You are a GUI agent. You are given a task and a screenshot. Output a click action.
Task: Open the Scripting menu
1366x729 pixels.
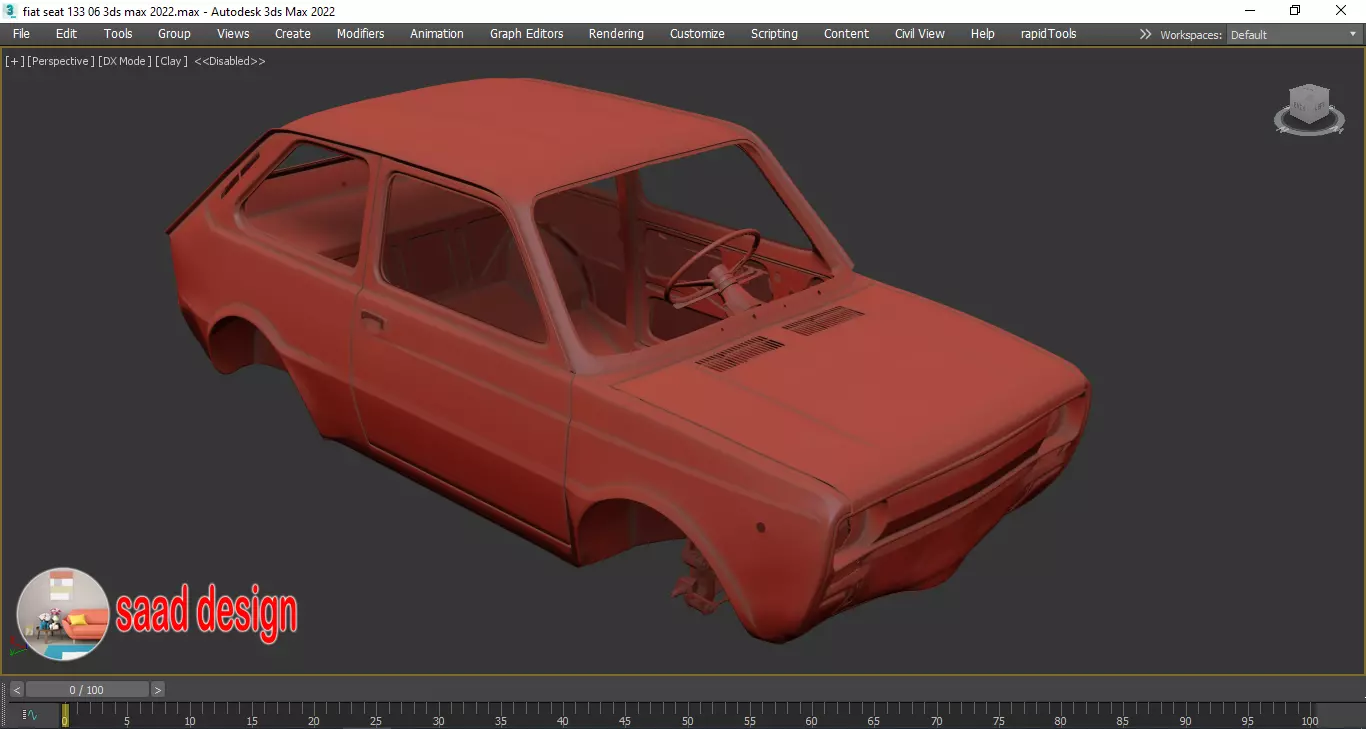click(x=774, y=34)
